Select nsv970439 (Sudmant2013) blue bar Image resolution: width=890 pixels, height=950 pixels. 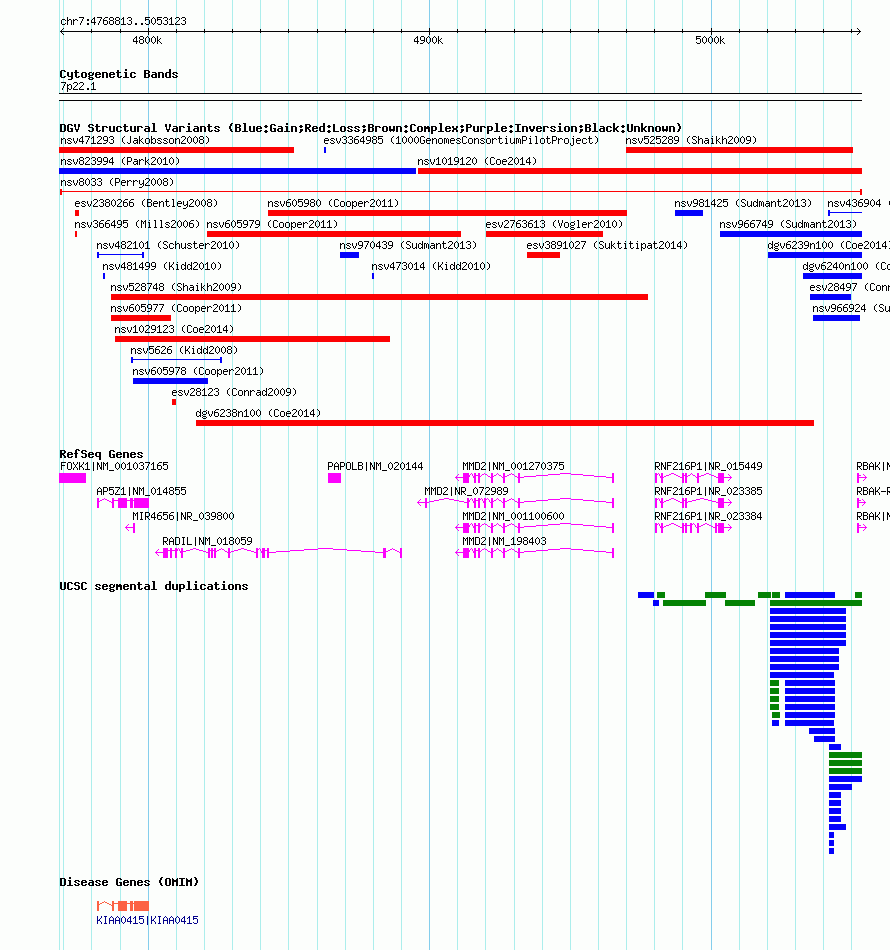pyautogui.click(x=350, y=255)
